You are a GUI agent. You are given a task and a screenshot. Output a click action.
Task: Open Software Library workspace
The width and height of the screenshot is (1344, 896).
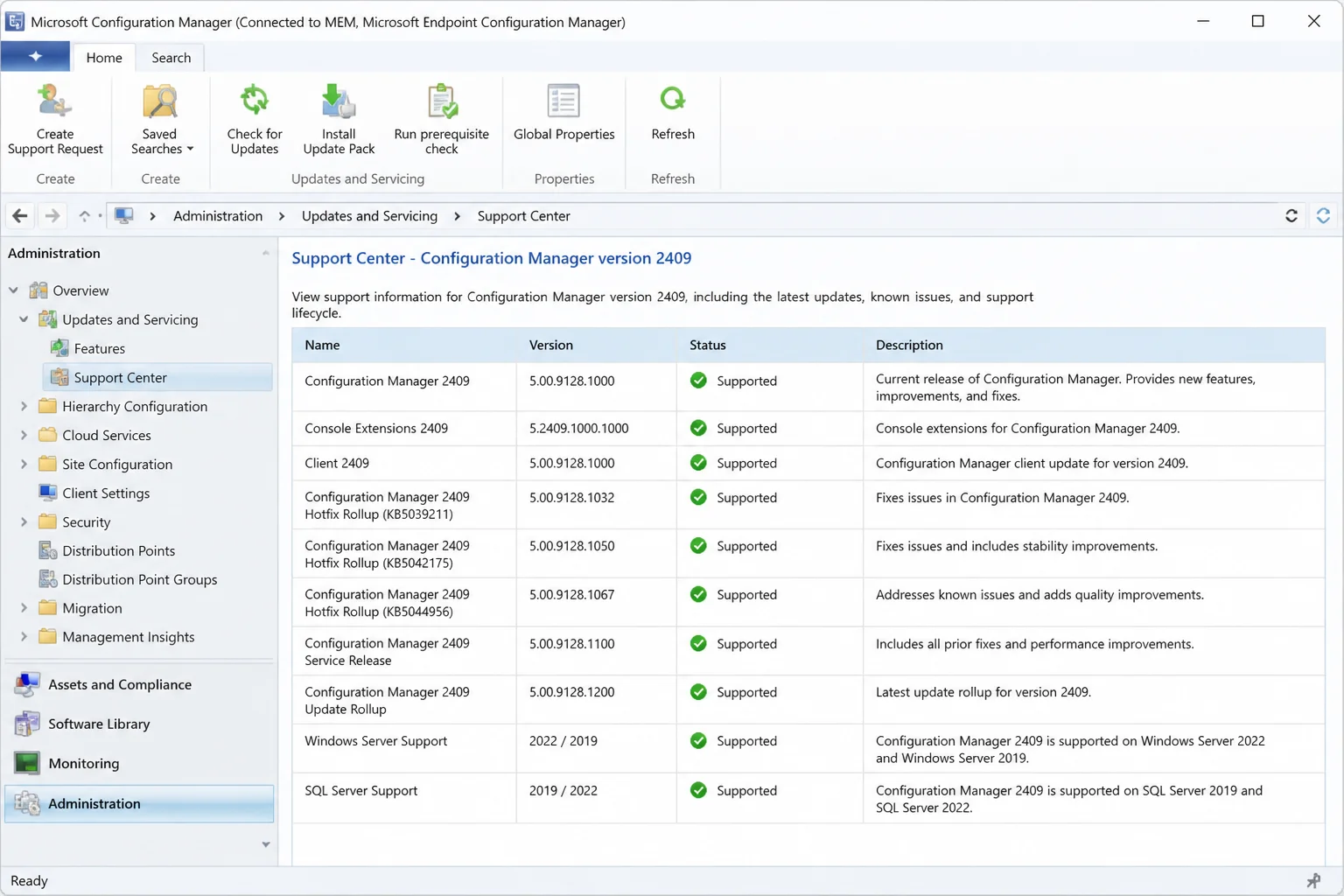(139, 724)
